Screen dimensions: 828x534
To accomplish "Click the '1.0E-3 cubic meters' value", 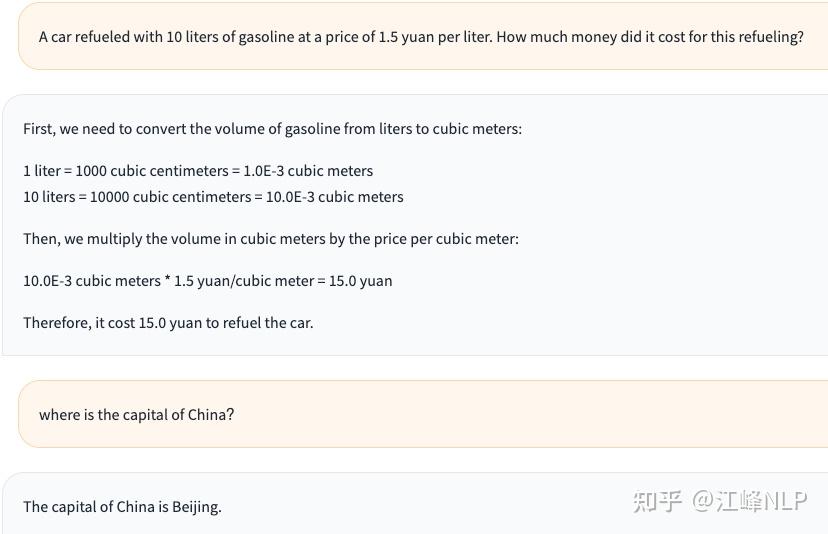I will pyautogui.click(x=308, y=171).
